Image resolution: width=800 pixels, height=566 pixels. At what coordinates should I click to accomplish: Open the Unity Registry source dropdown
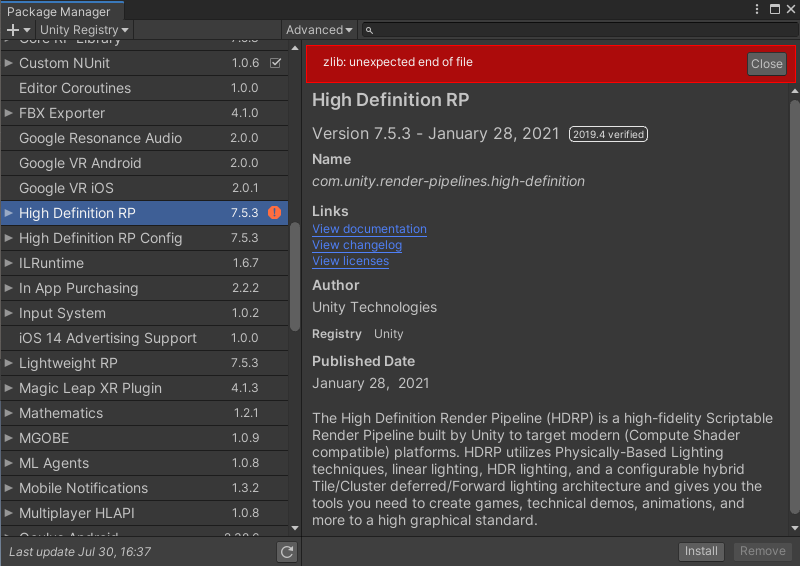pyautogui.click(x=84, y=30)
